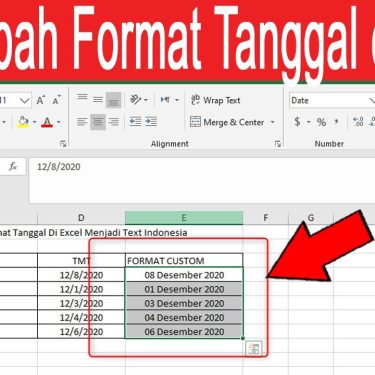Select column D header
Image resolution: width=375 pixels, height=375 pixels.
coord(81,218)
